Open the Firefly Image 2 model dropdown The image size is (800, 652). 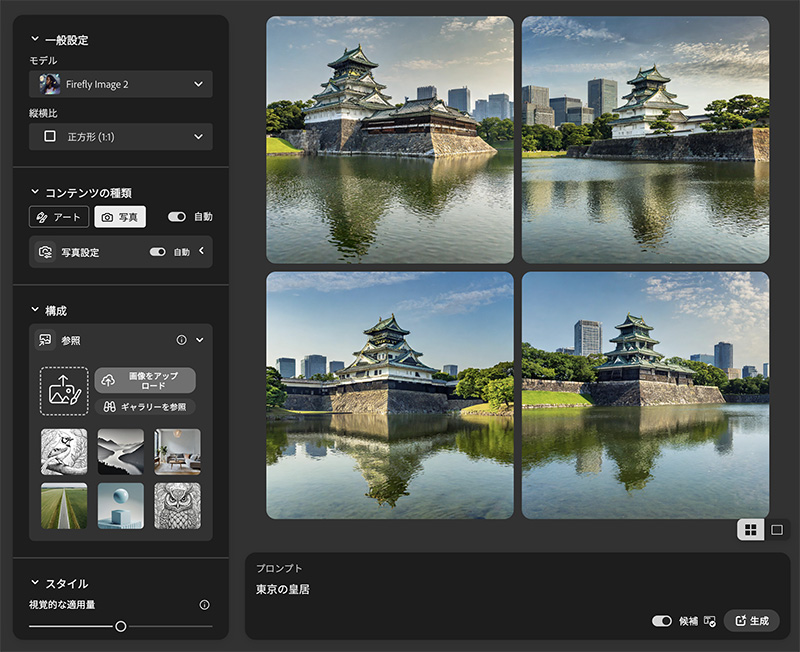pyautogui.click(x=120, y=84)
